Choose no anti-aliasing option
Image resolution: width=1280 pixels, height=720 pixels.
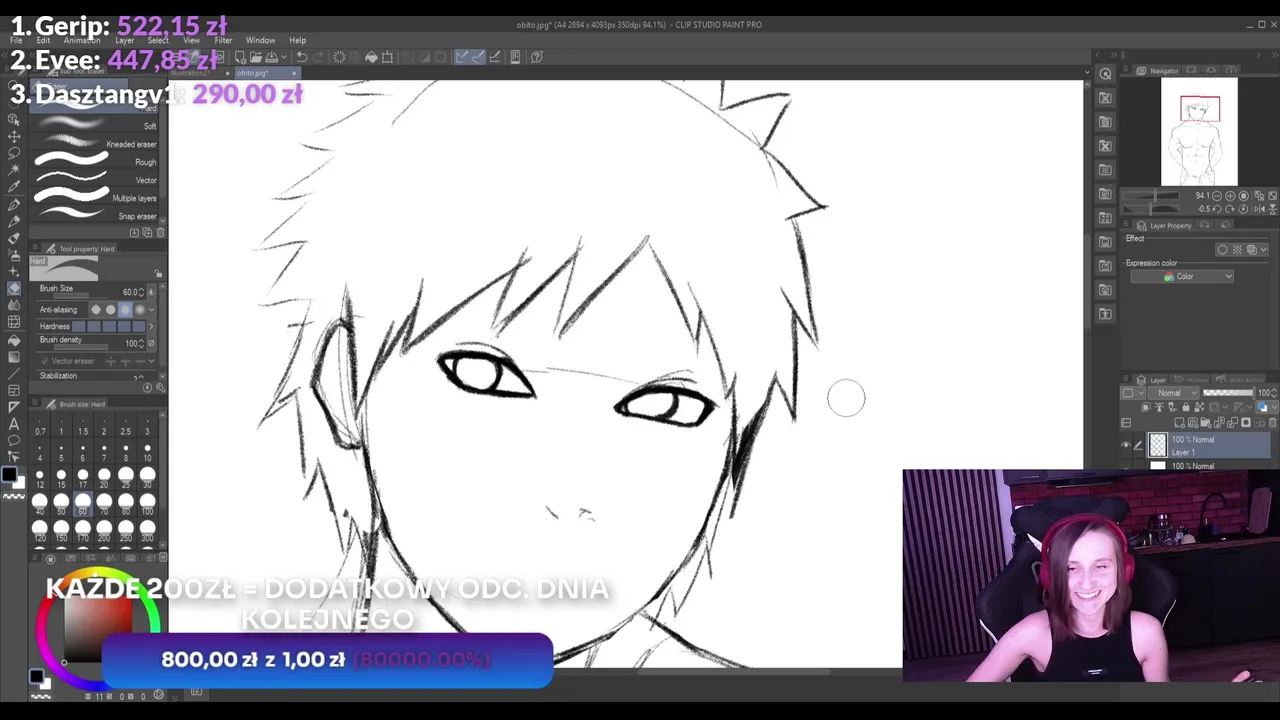96,309
